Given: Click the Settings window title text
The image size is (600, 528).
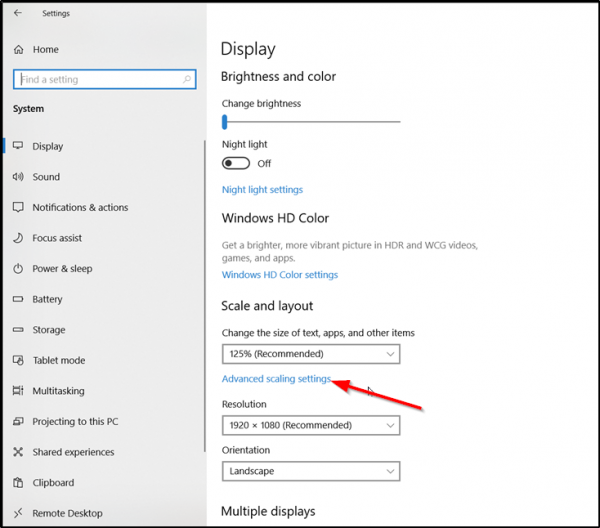Looking at the screenshot, I should pos(56,13).
